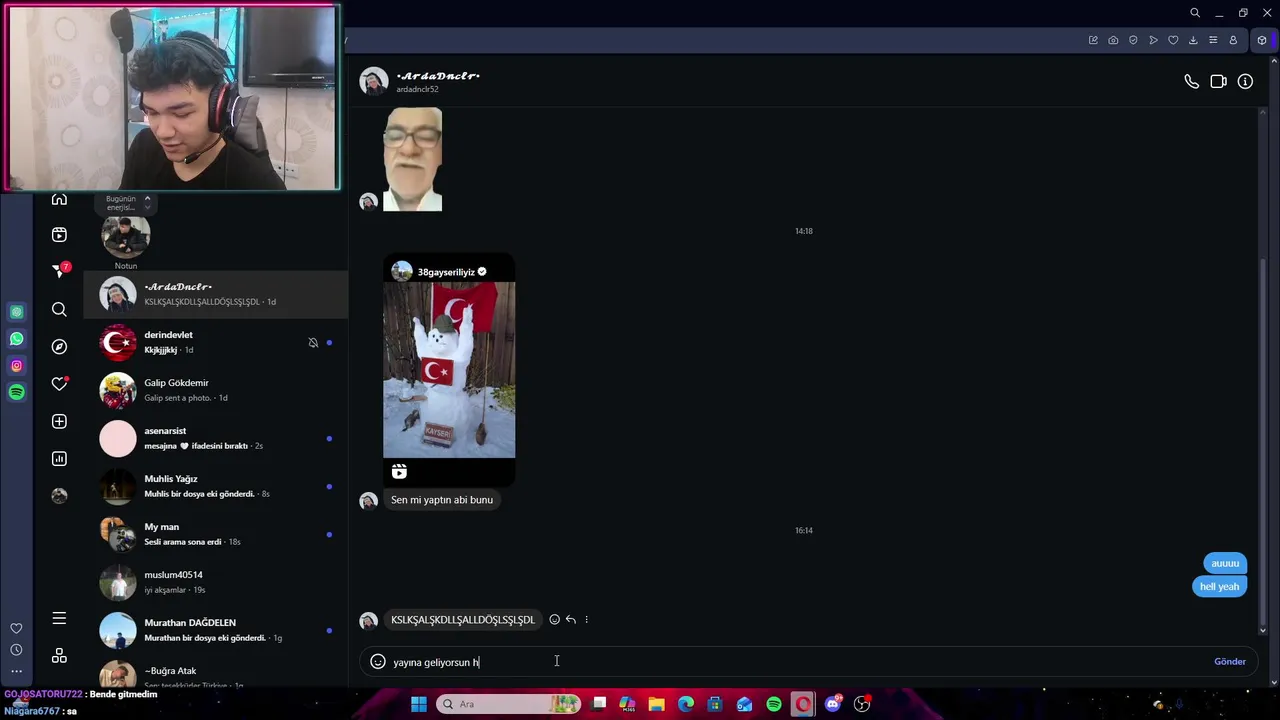Screen dimensions: 1280x720
Task: Open profile avatar in Instagram sidebar
Action: click(x=59, y=495)
